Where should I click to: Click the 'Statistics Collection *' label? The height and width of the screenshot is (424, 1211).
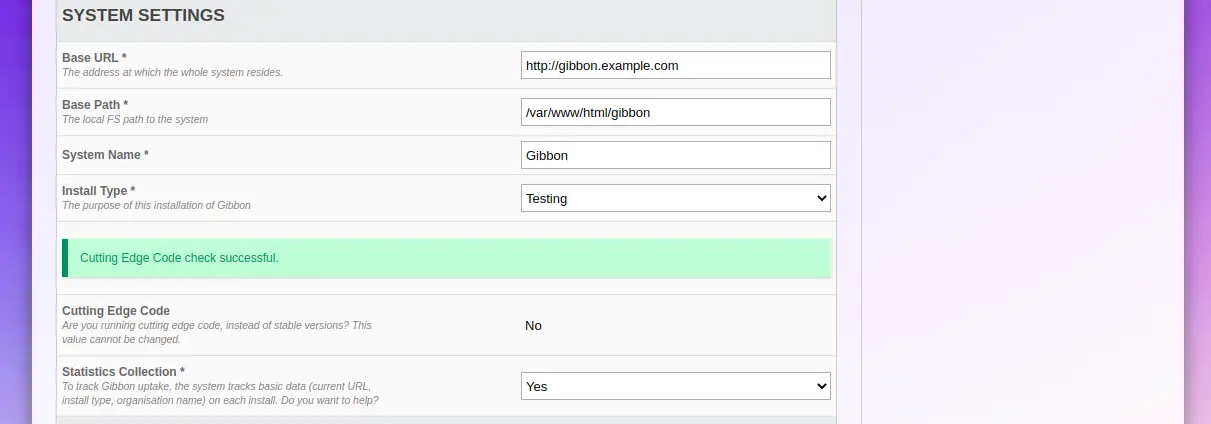[x=123, y=372]
